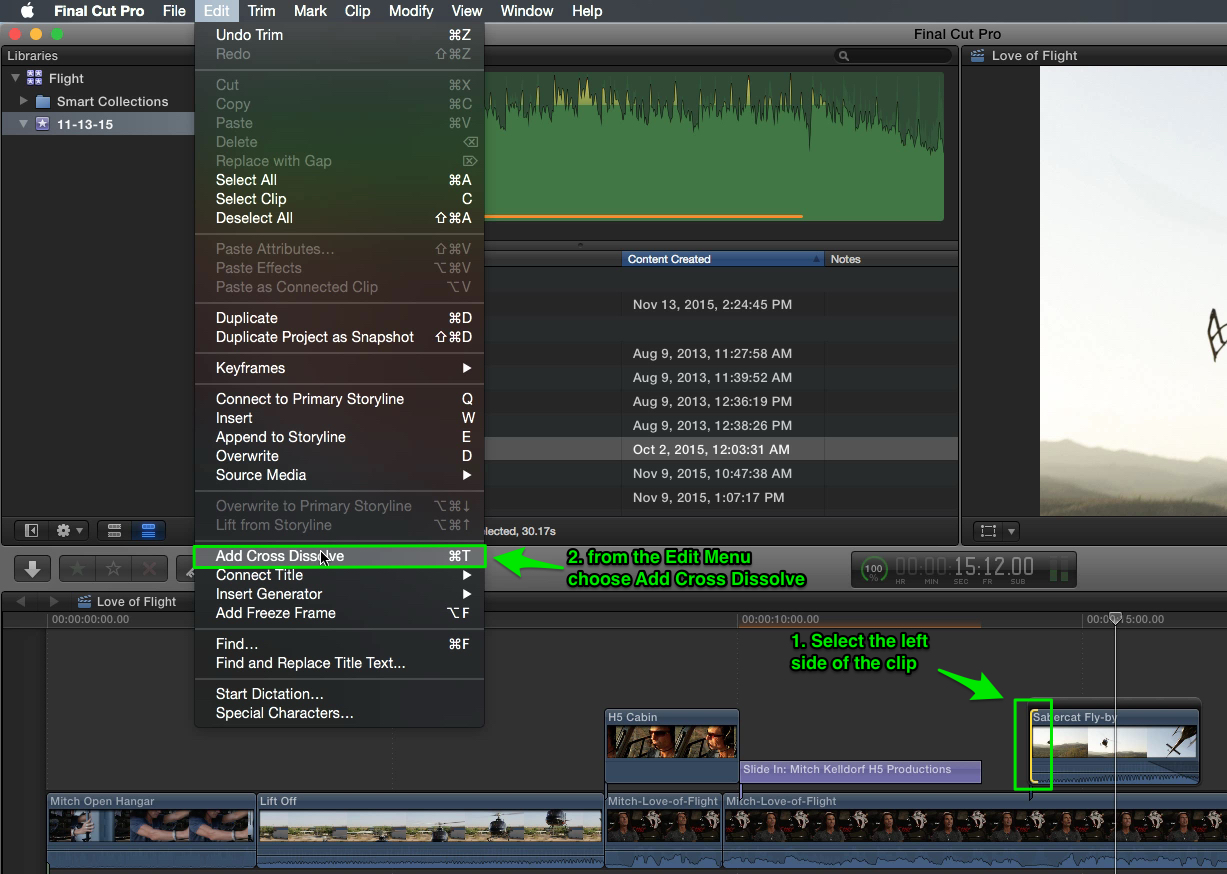
Task: Go forward in timeline history
Action: point(55,602)
